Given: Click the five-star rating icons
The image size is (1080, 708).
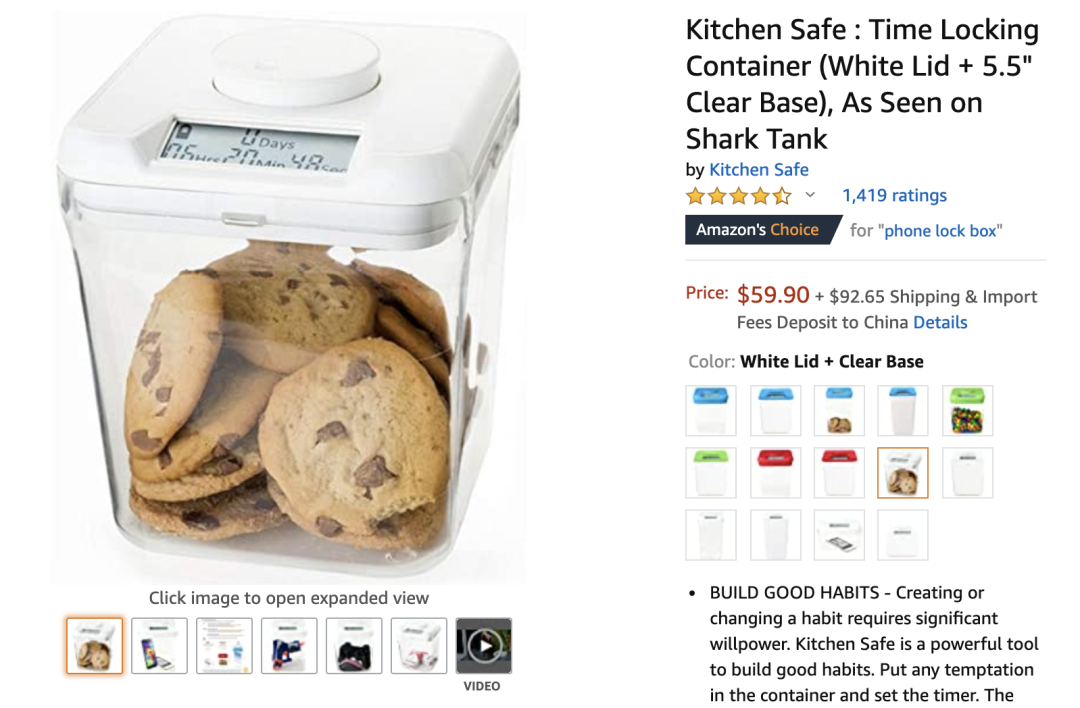Looking at the screenshot, I should [x=738, y=196].
